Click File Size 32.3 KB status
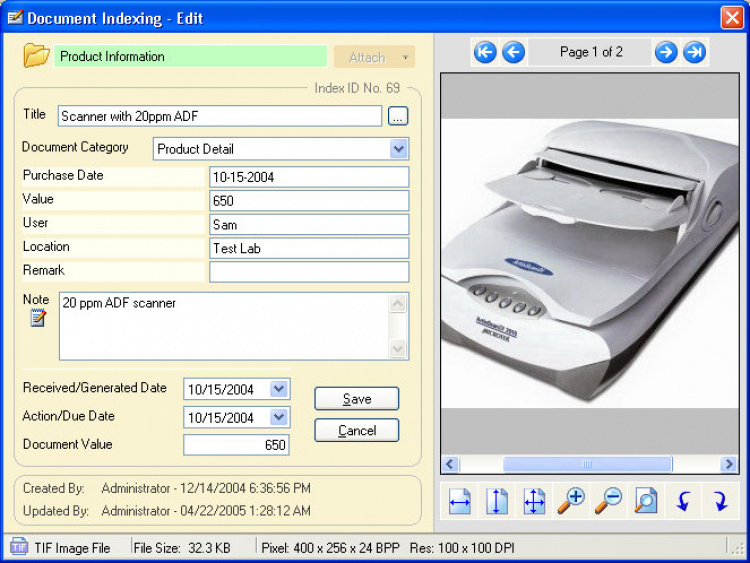750x563 pixels. coord(182,548)
